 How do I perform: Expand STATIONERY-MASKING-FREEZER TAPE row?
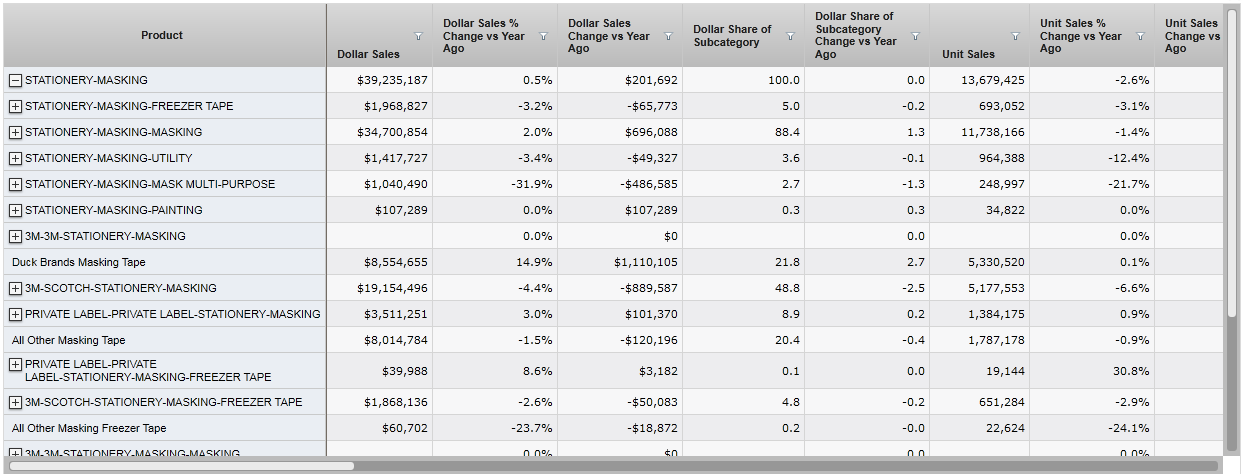(x=15, y=106)
